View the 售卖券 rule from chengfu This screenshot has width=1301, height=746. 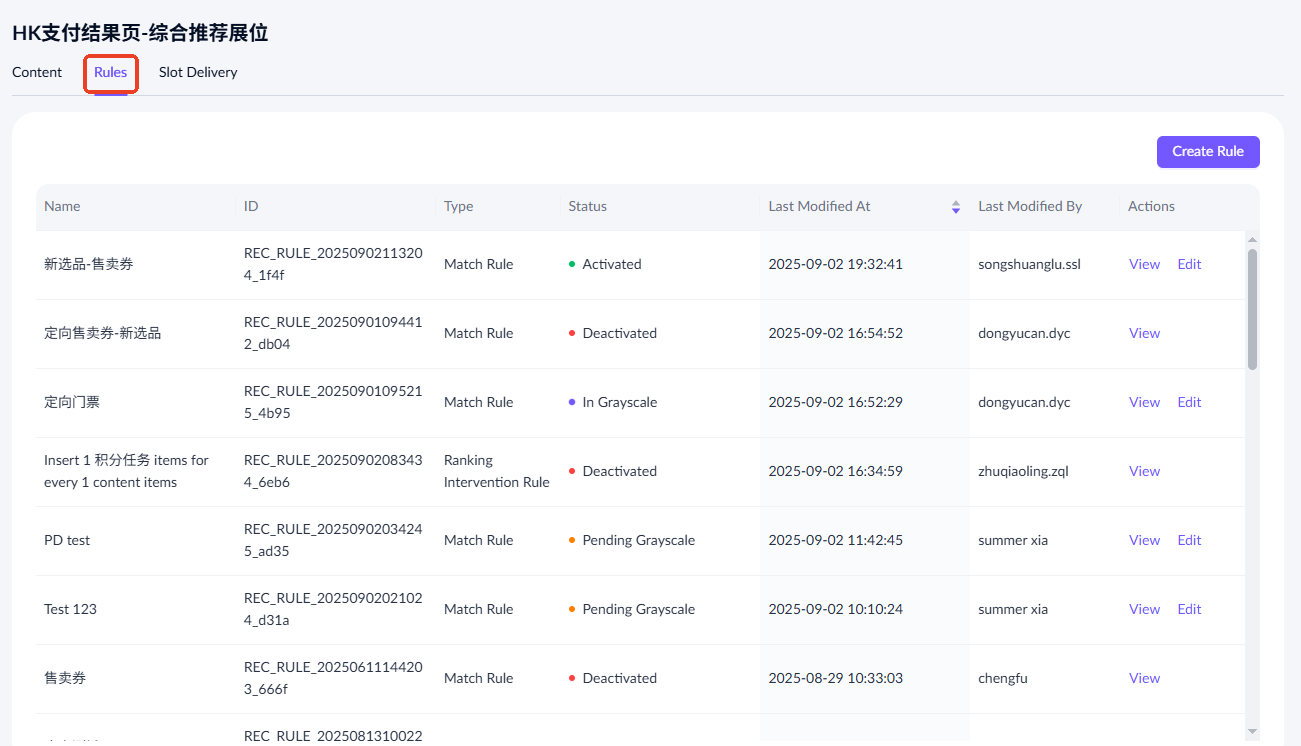point(1144,679)
